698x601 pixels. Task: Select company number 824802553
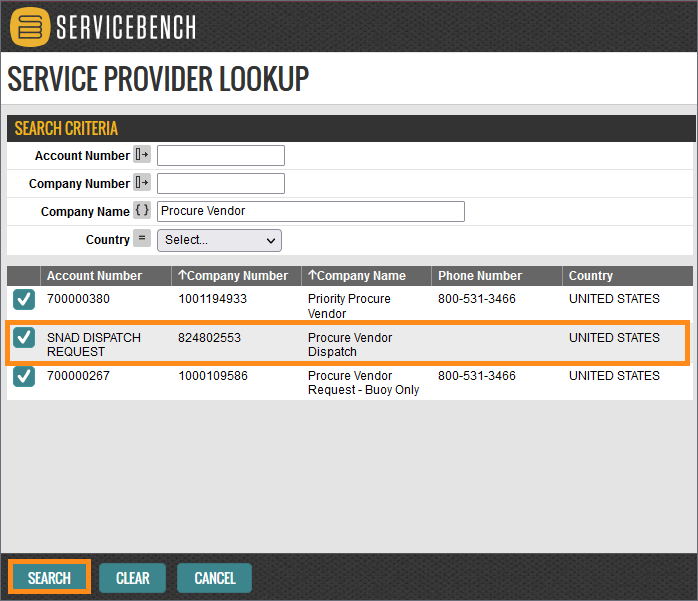point(209,337)
